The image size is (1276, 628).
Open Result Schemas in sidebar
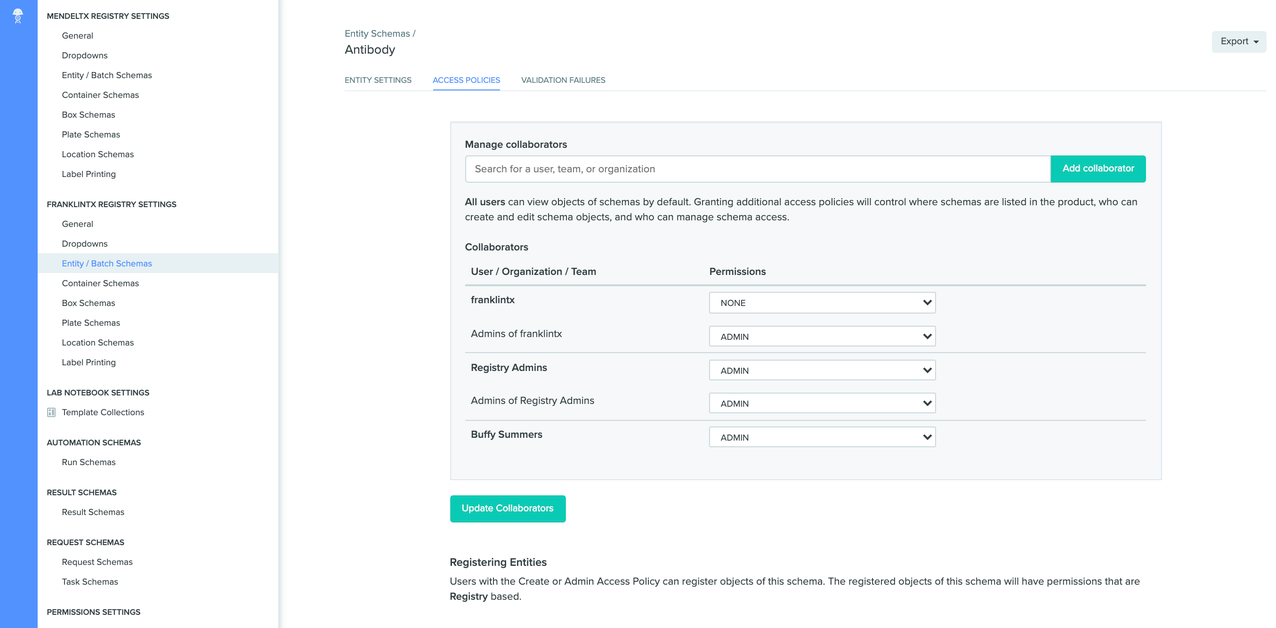[x=93, y=512]
